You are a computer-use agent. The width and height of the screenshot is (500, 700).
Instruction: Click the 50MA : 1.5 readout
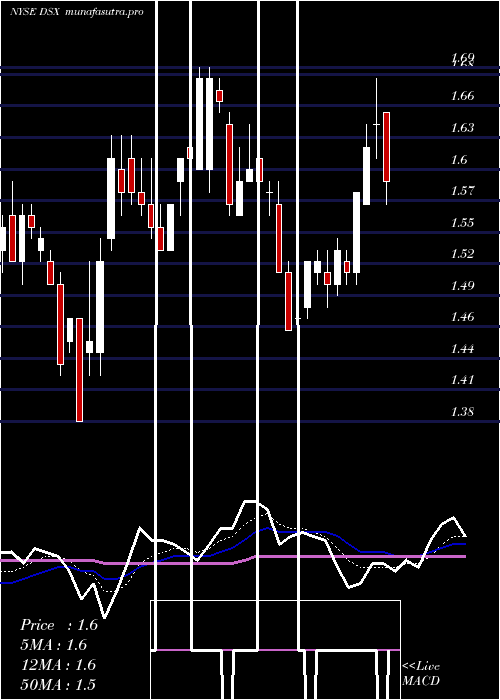point(58,684)
